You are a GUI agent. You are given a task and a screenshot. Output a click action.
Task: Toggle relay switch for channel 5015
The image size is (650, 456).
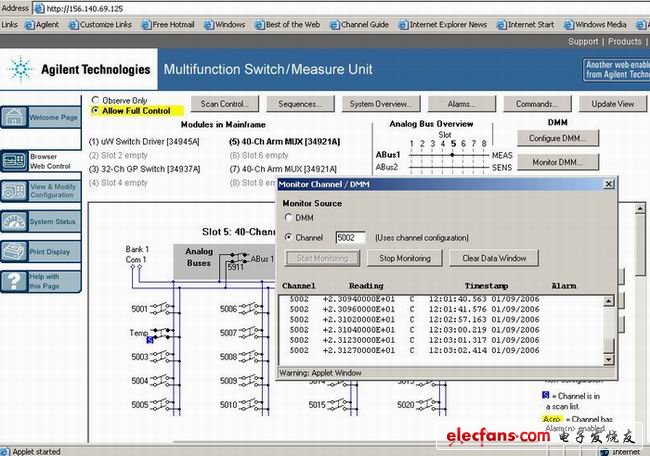(340, 403)
